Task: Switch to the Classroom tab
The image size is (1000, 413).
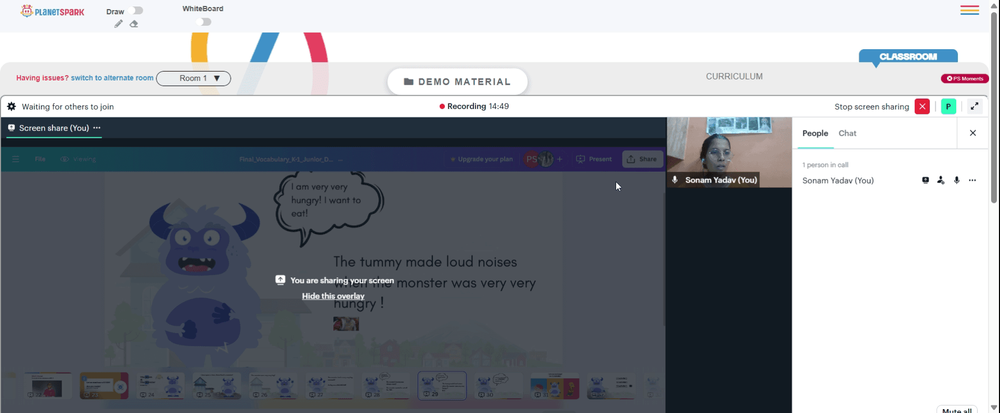Action: point(908,57)
